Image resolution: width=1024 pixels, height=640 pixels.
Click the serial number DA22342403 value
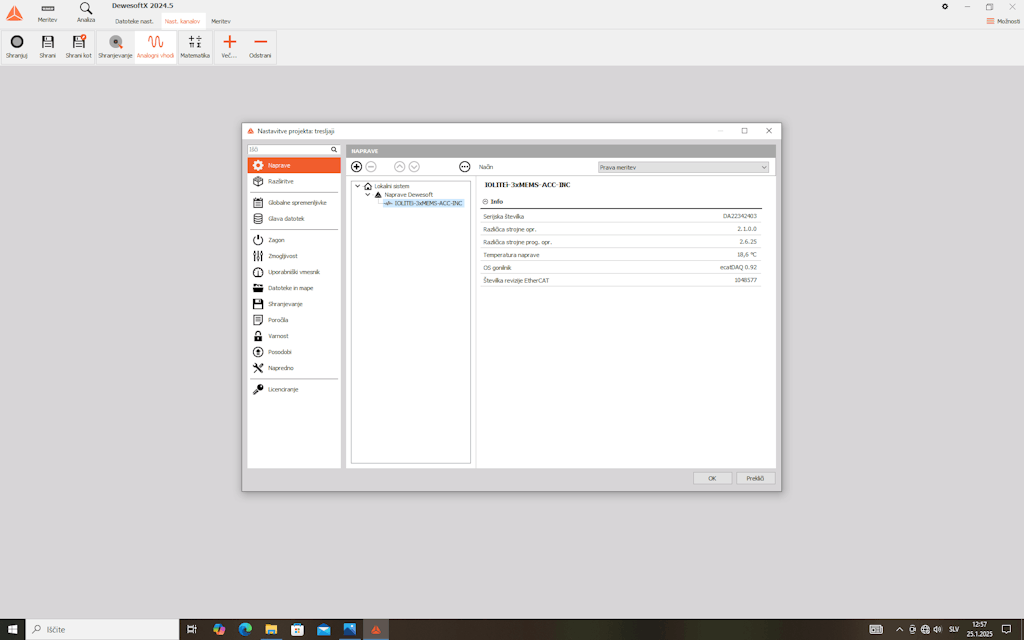click(739, 216)
